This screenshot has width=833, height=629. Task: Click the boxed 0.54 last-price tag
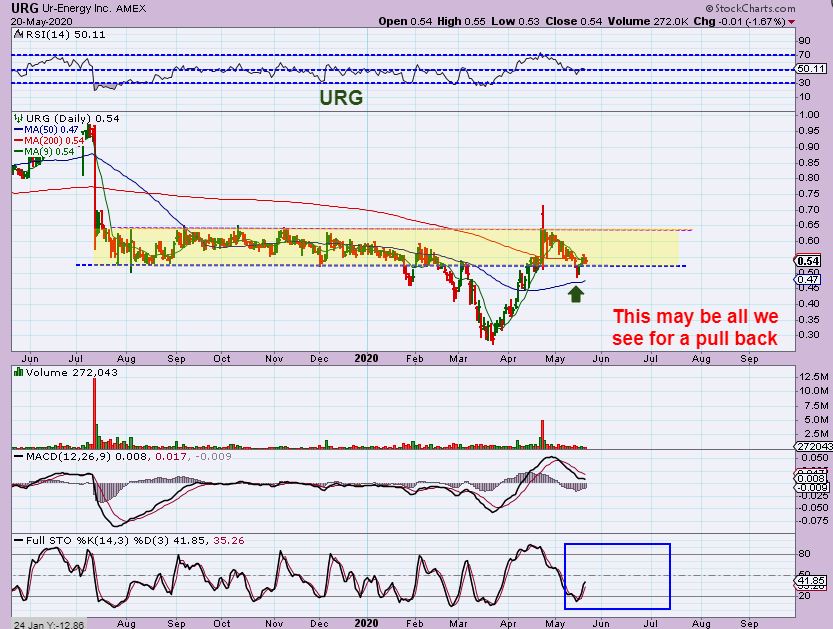[x=809, y=261]
